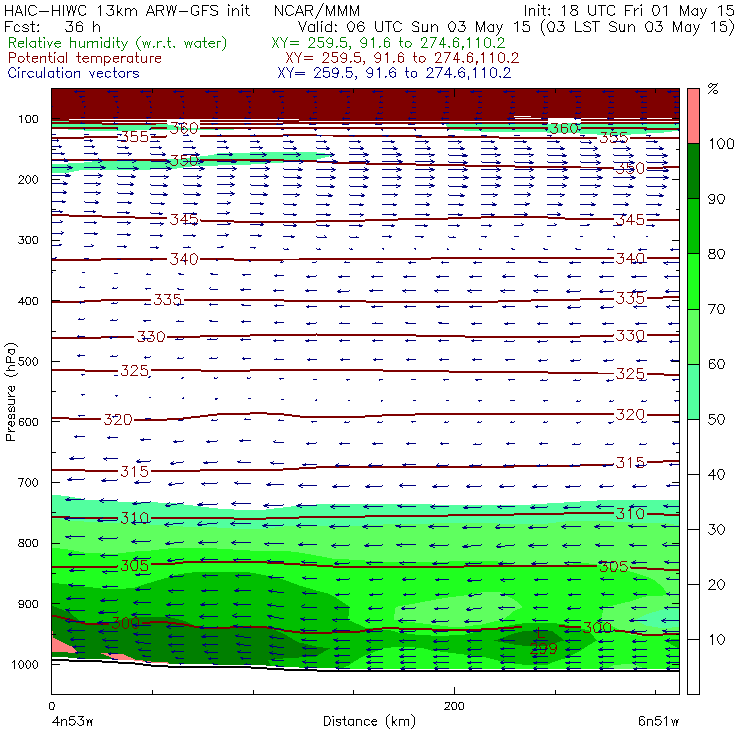Select the 70–80% bright green colorbar segment
This screenshot has height=740, width=740.
click(693, 281)
